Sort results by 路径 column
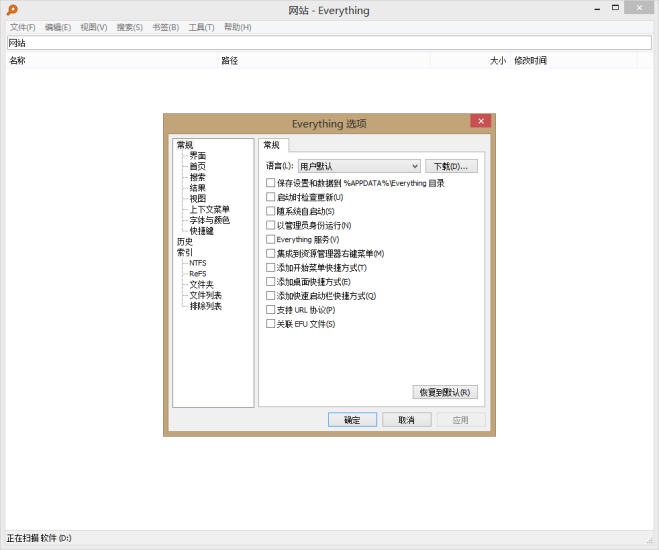This screenshot has height=550, width=659. click(x=324, y=61)
